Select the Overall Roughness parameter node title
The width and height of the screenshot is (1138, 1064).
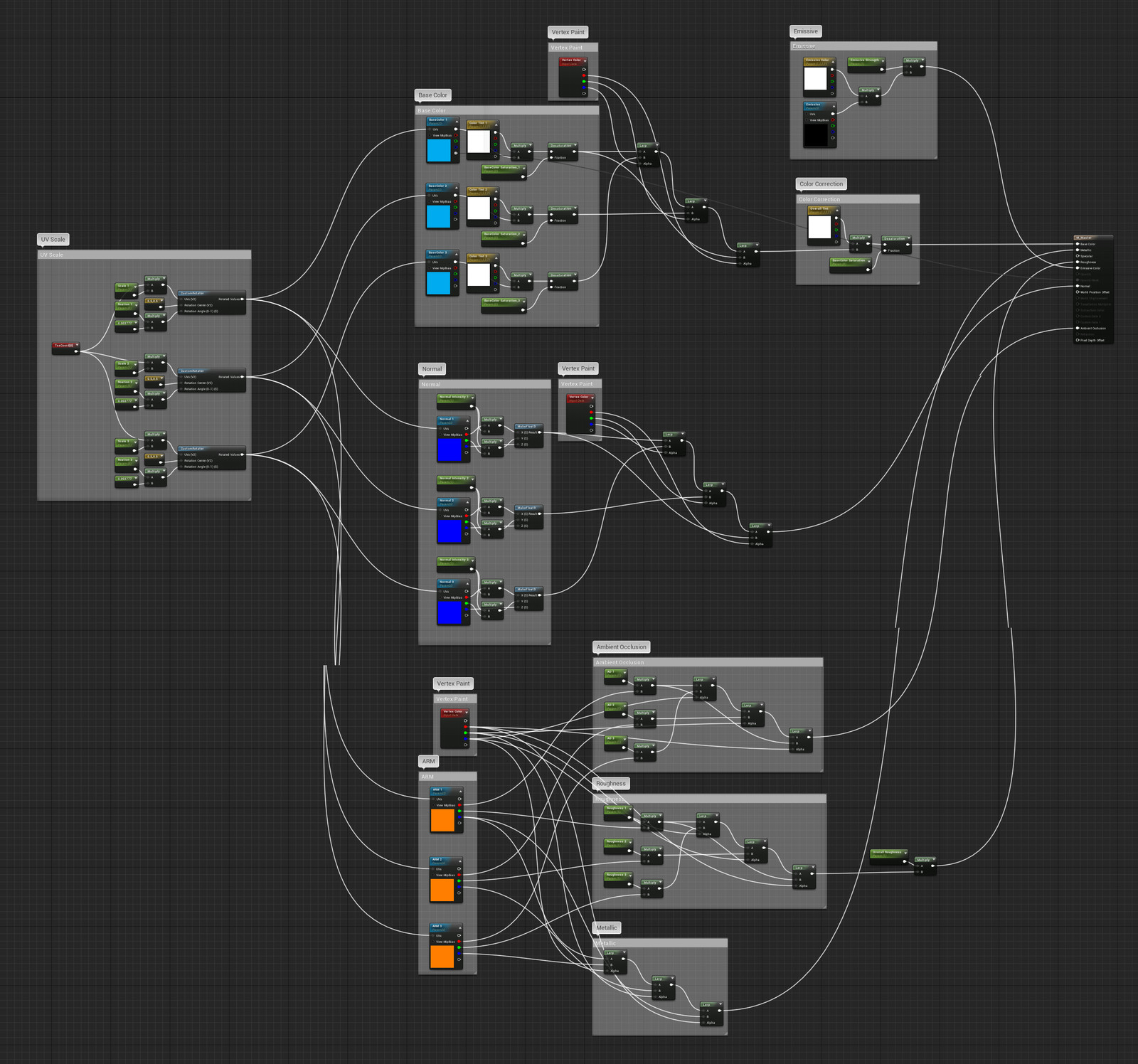click(x=887, y=852)
